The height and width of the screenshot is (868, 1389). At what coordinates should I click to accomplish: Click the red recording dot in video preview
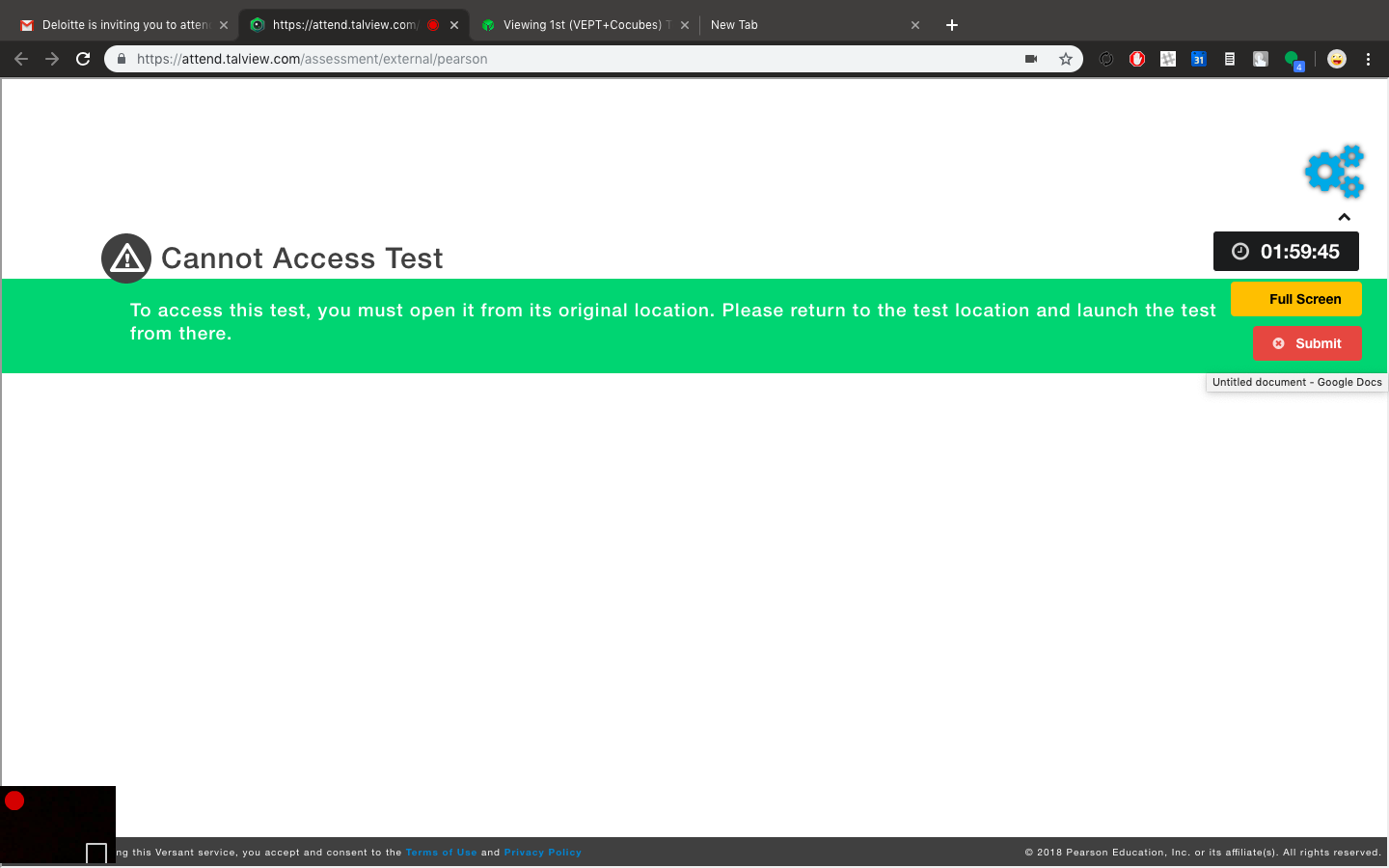14,800
